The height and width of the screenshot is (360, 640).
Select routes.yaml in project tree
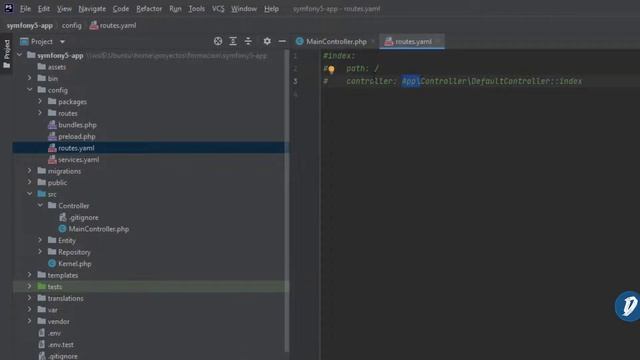(71, 148)
